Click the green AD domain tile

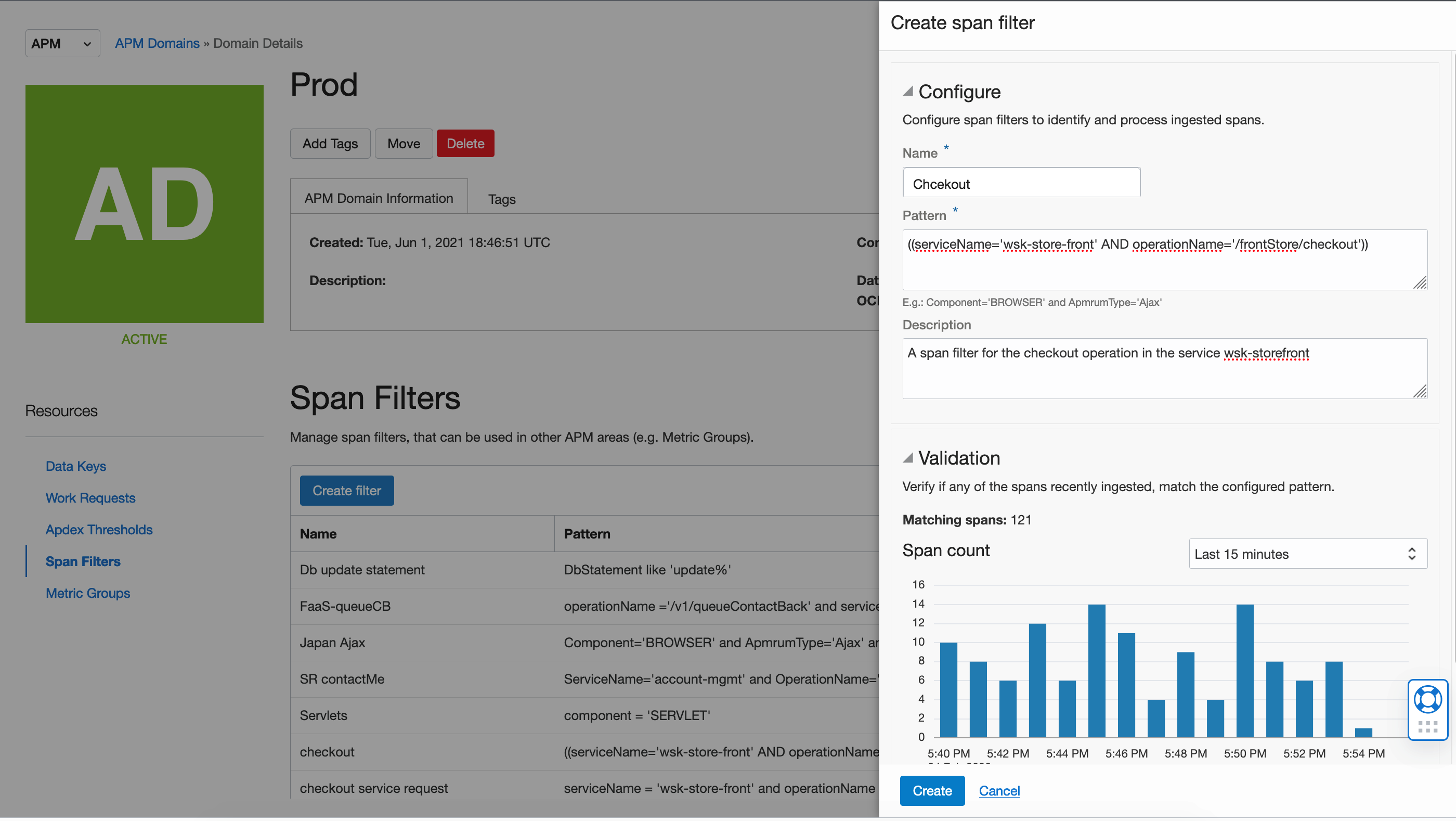(144, 203)
